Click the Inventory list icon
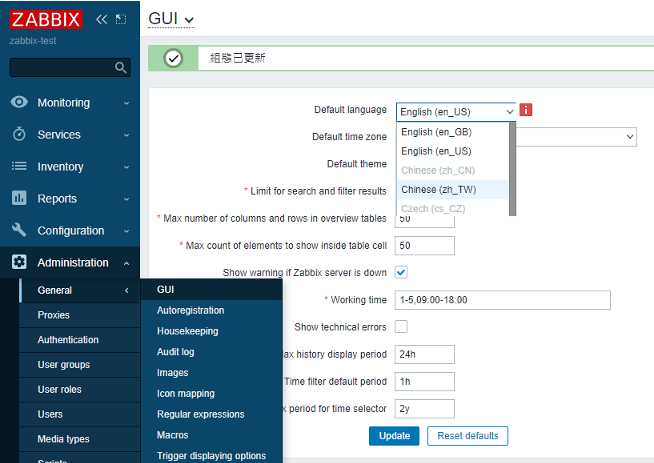Image resolution: width=654 pixels, height=463 pixels. 19,166
